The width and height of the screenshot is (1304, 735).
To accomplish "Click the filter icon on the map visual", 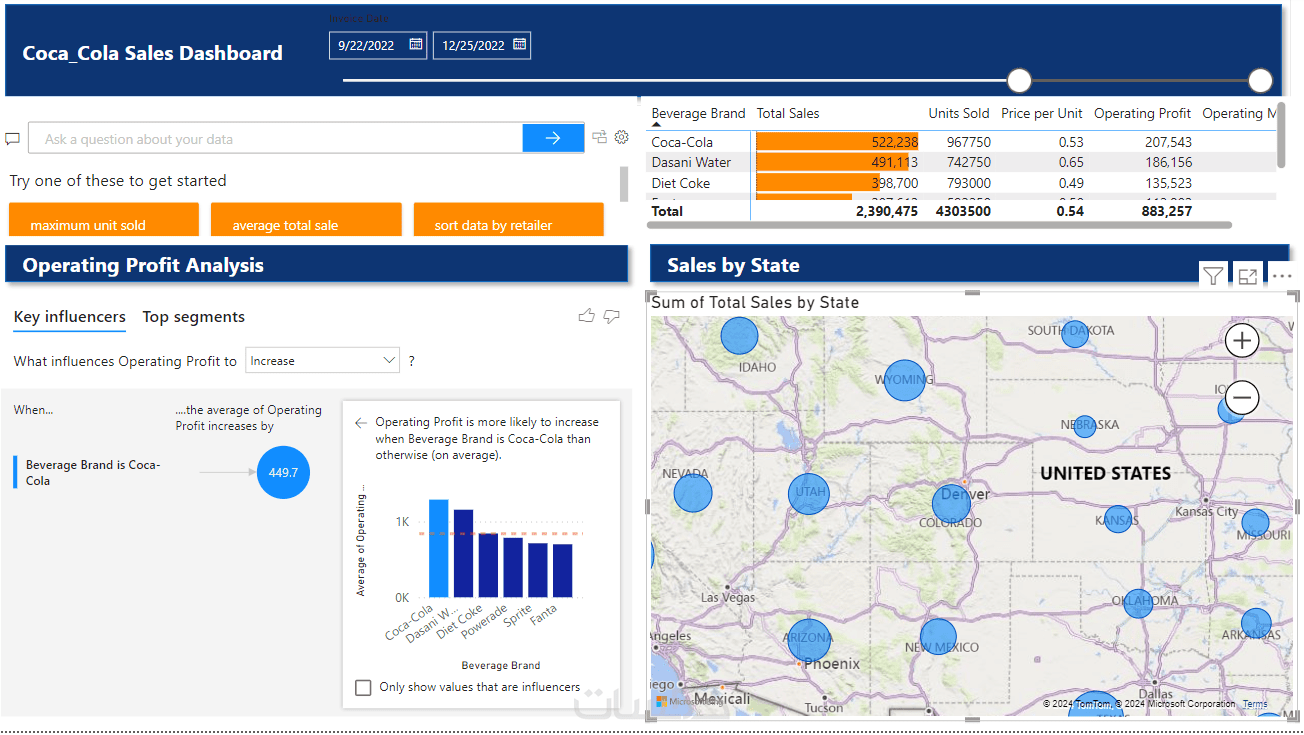I will click(x=1213, y=276).
